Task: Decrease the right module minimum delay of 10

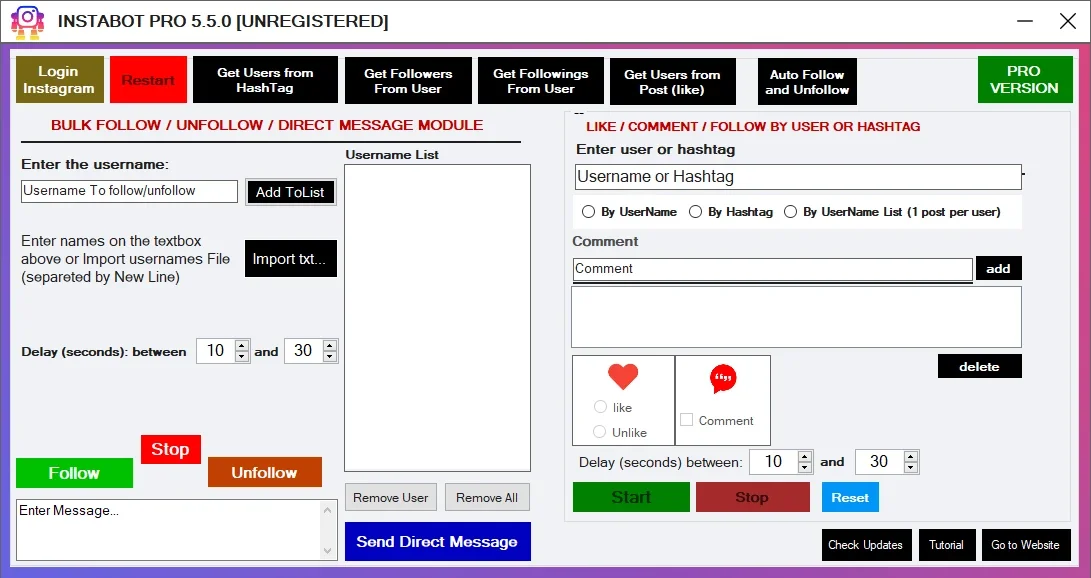Action: [805, 467]
